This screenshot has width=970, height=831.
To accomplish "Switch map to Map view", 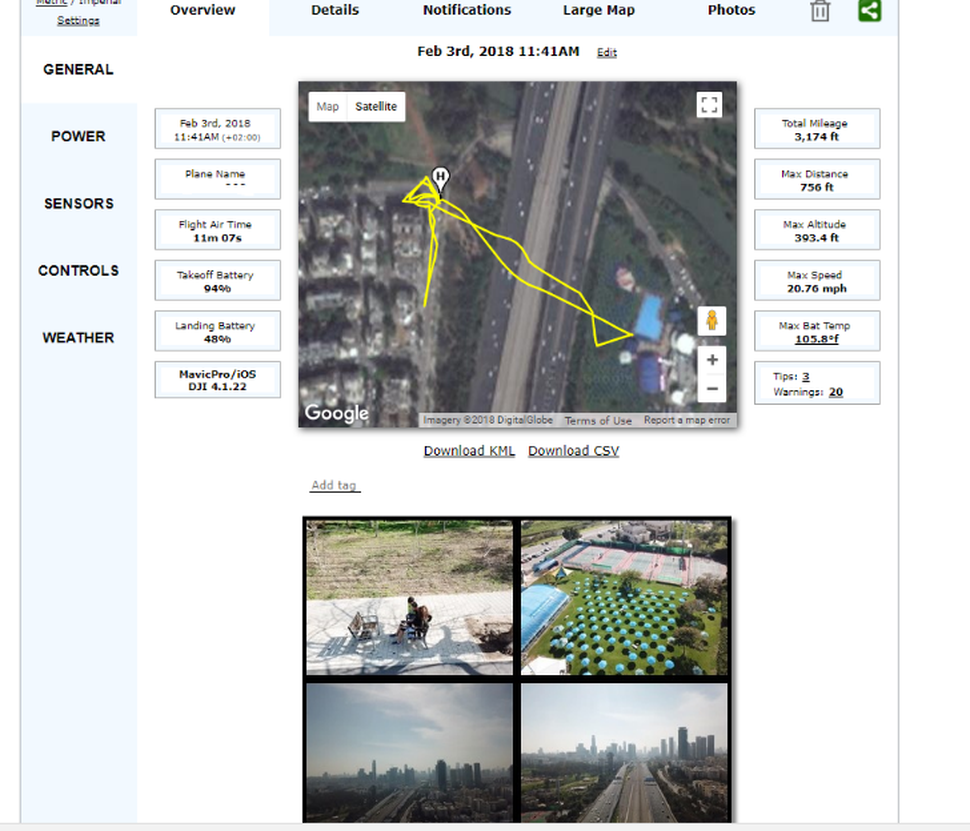I will [x=327, y=107].
